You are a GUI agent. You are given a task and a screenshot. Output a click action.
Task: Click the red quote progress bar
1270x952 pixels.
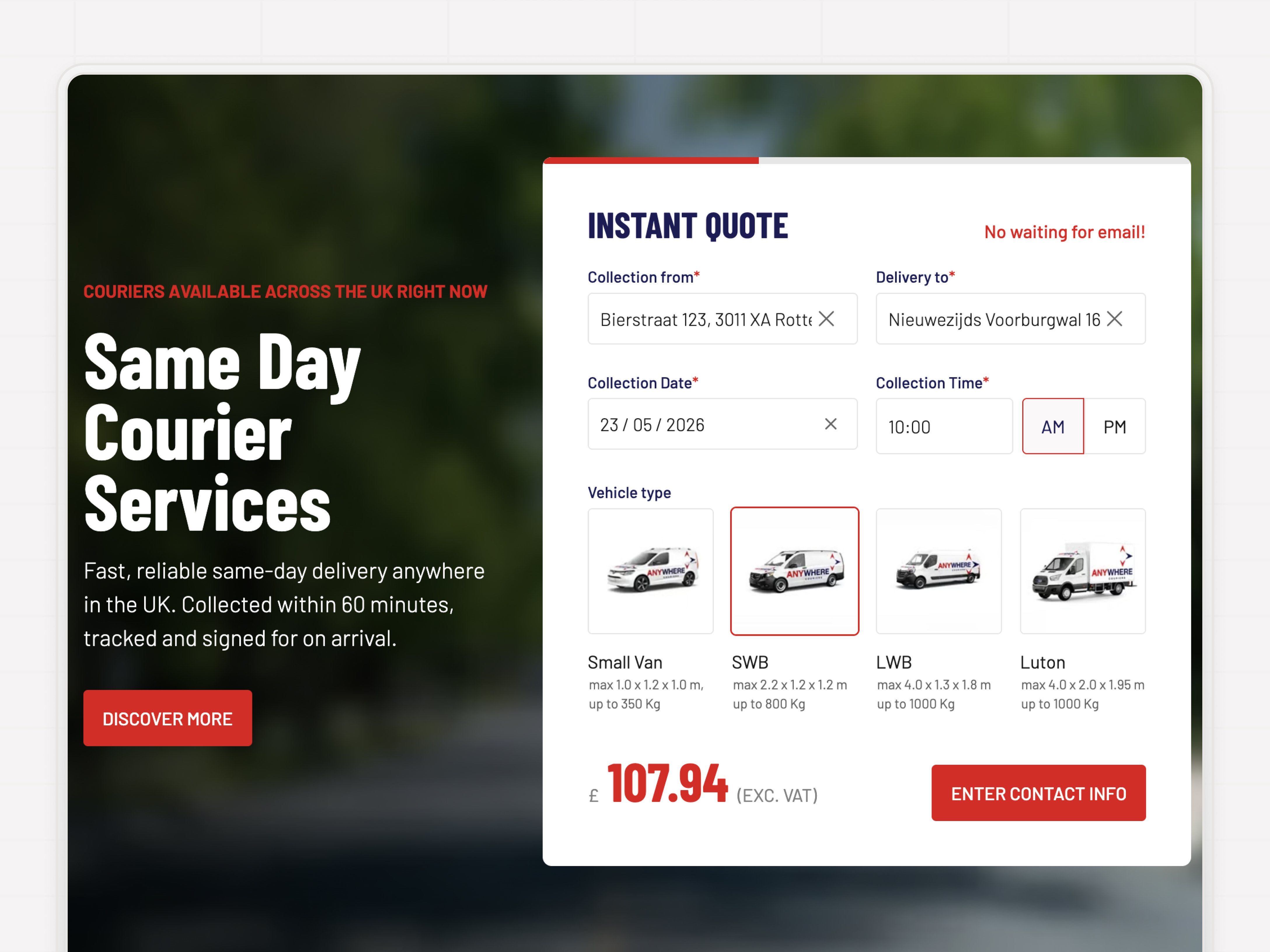tap(650, 161)
